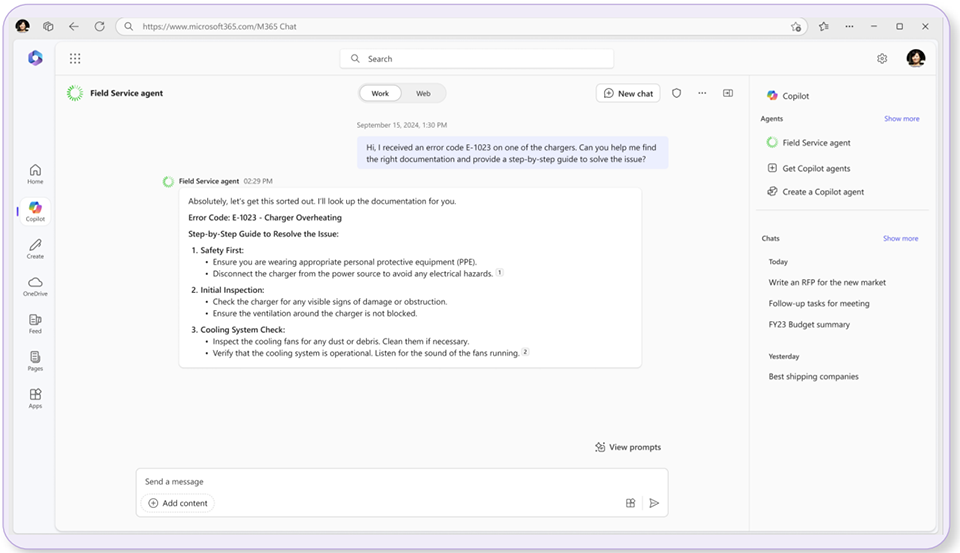Switch to Work mode toggle
The height and width of the screenshot is (553, 960).
tap(380, 93)
